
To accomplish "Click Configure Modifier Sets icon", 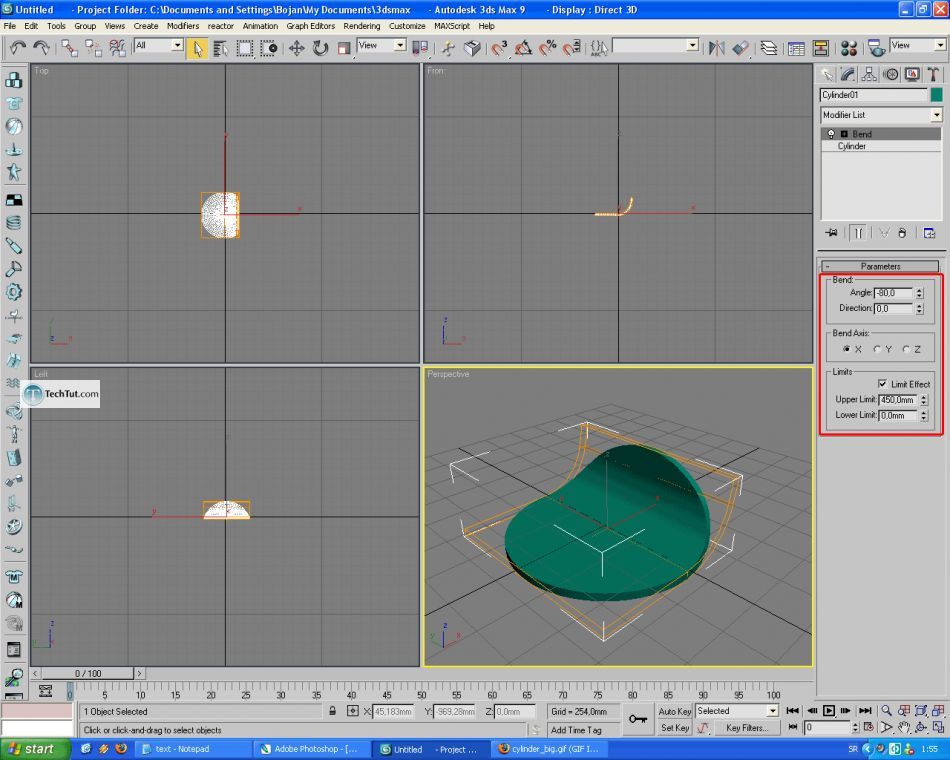I will (929, 233).
